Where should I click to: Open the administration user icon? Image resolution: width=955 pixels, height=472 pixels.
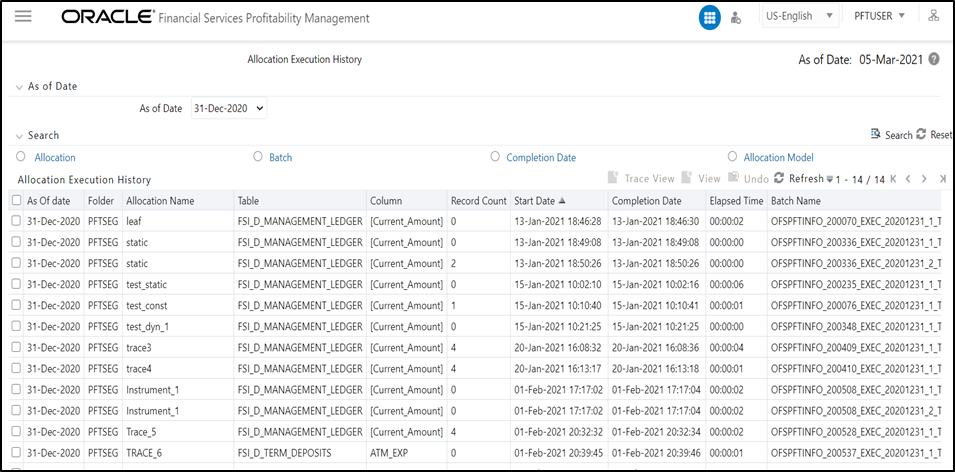[x=736, y=18]
